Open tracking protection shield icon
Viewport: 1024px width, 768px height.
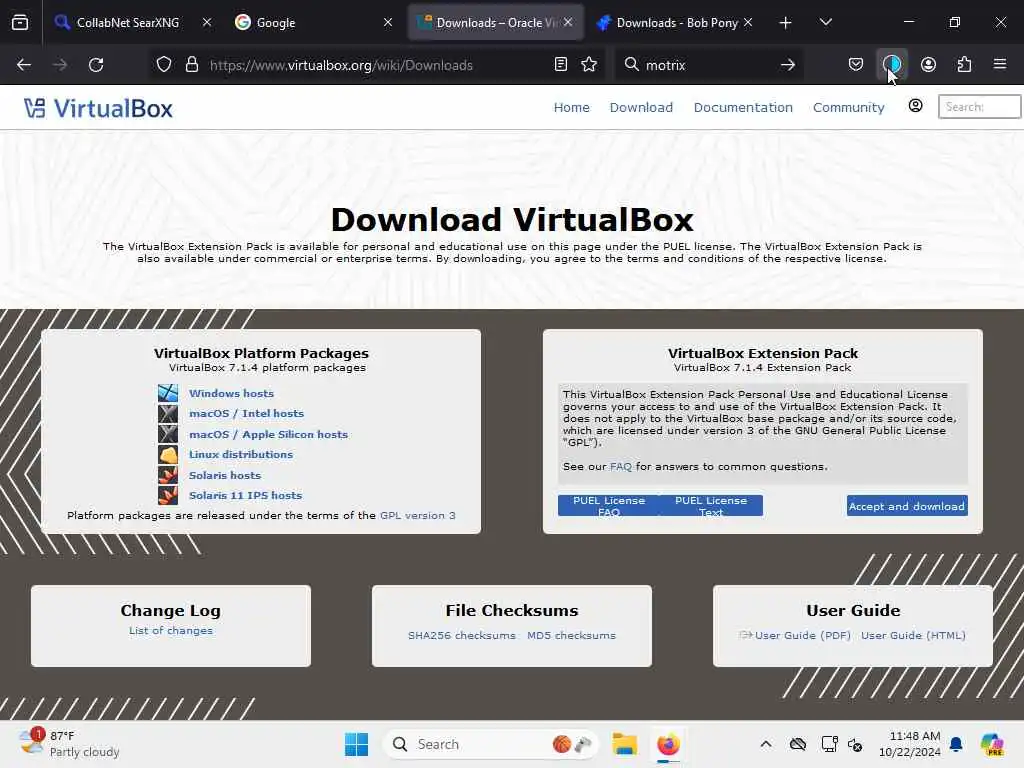coord(164,65)
